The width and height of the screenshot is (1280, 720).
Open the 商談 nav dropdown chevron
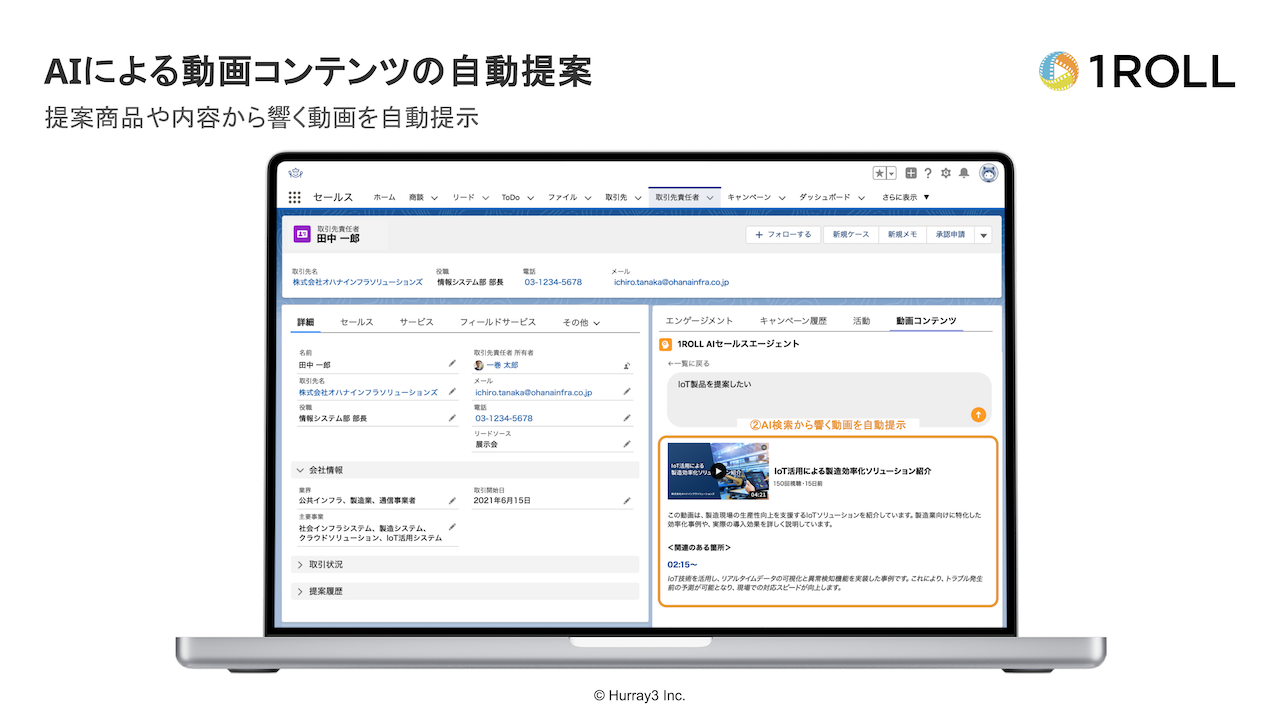pyautogui.click(x=435, y=198)
